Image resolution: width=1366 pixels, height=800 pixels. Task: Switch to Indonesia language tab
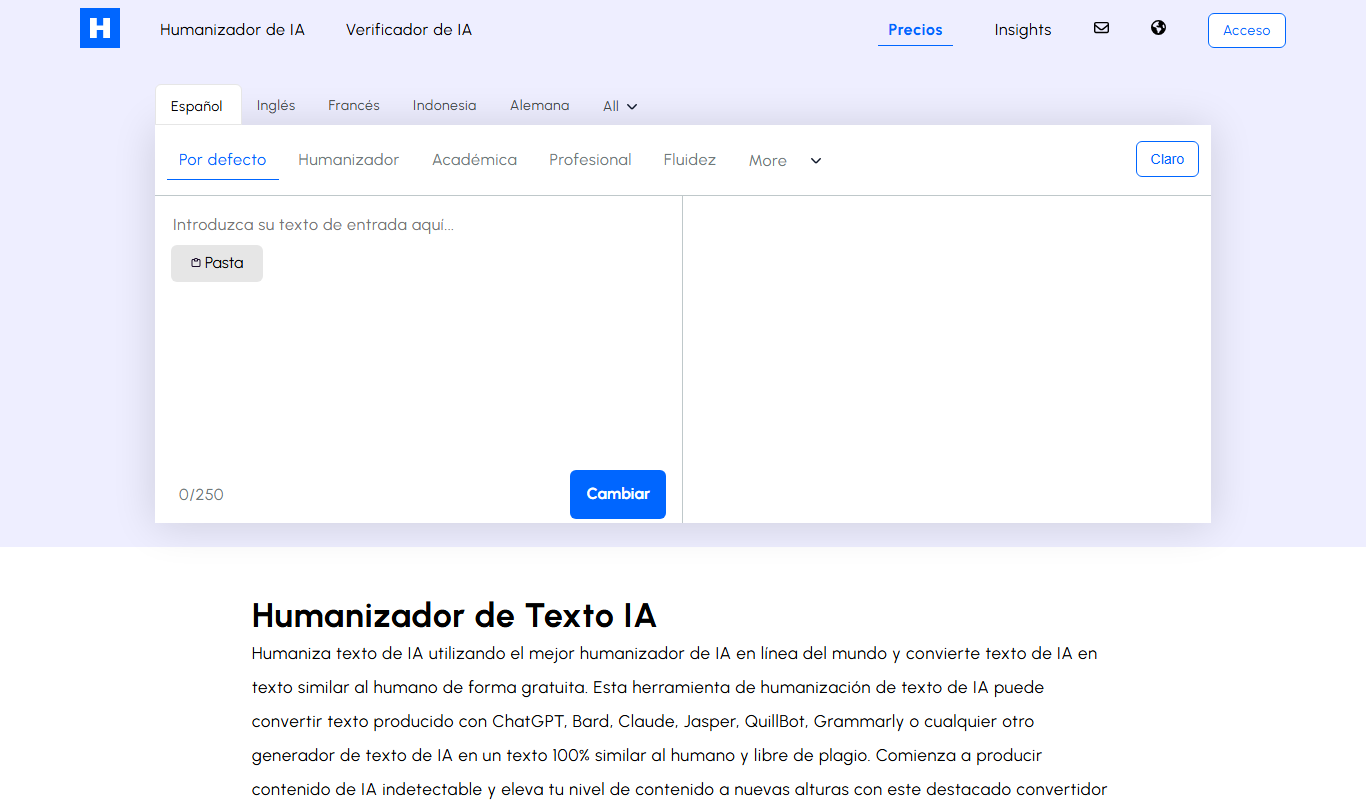tap(444, 105)
